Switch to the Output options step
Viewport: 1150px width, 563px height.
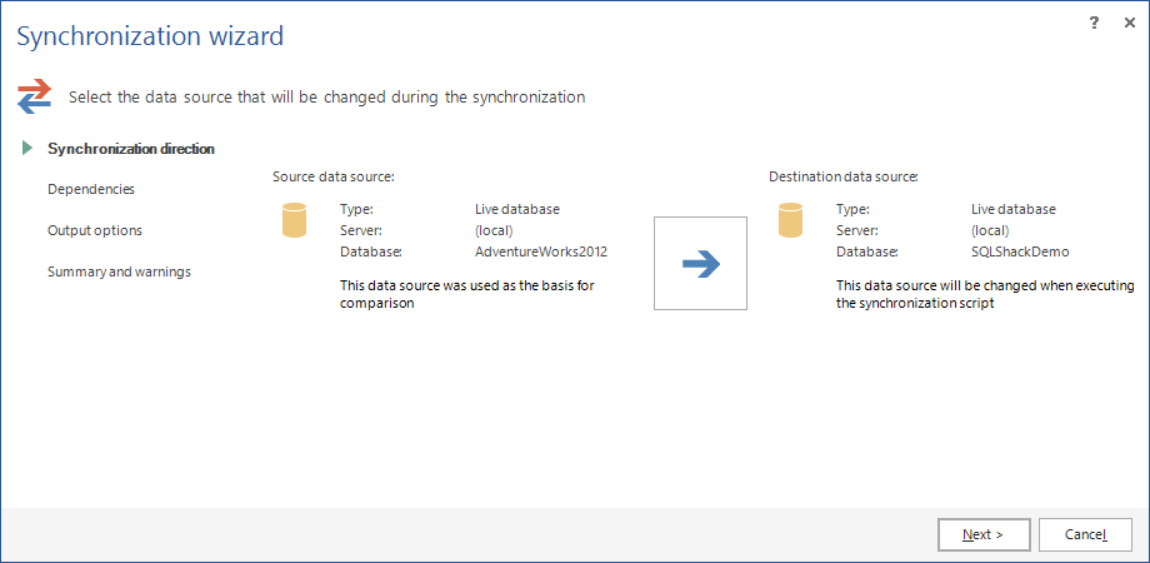click(x=95, y=230)
